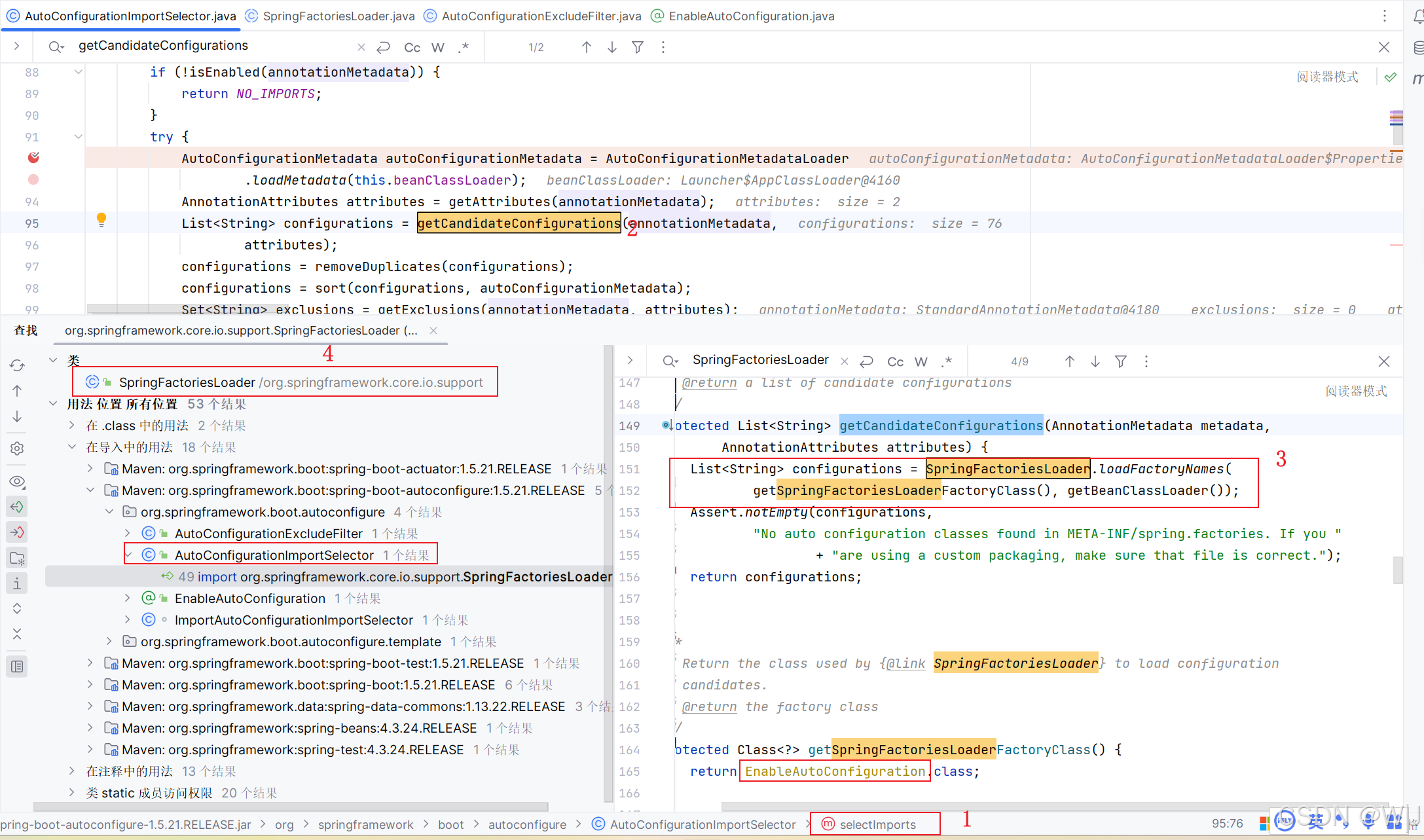The image size is (1424, 840).
Task: Click the light bulb intention icon on line 95
Action: tap(101, 221)
